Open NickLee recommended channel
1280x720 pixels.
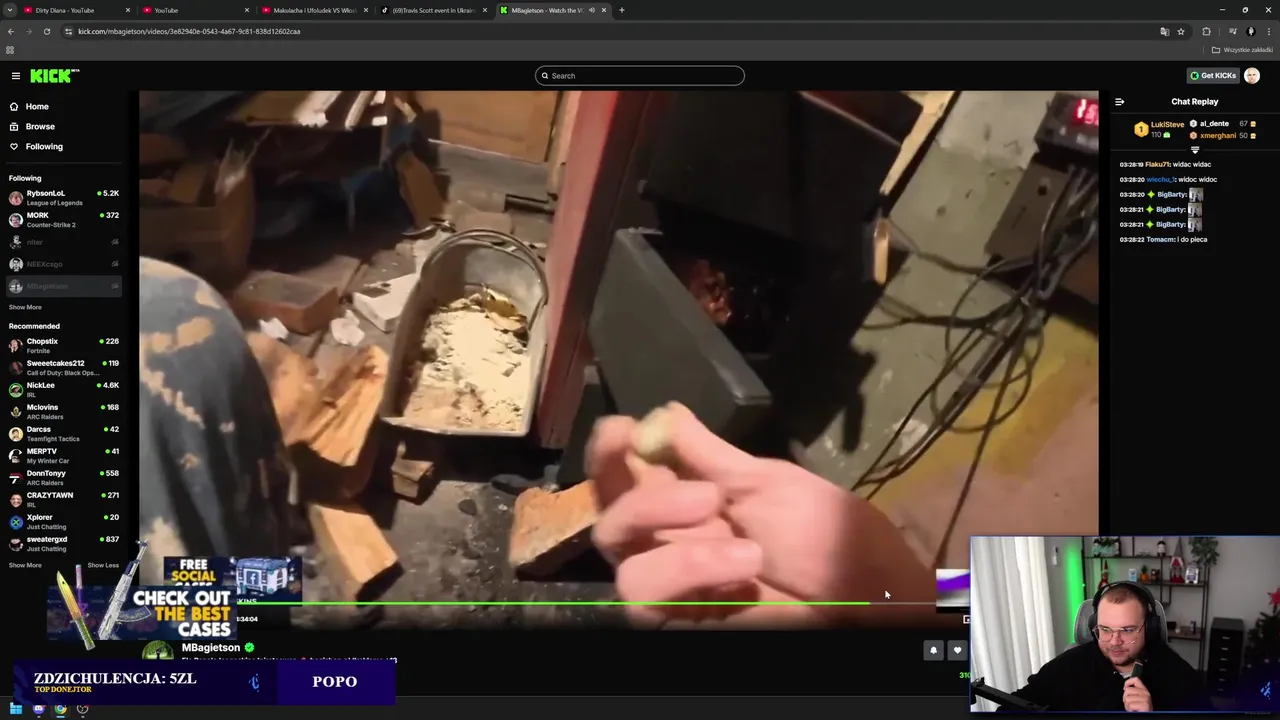pos(64,389)
